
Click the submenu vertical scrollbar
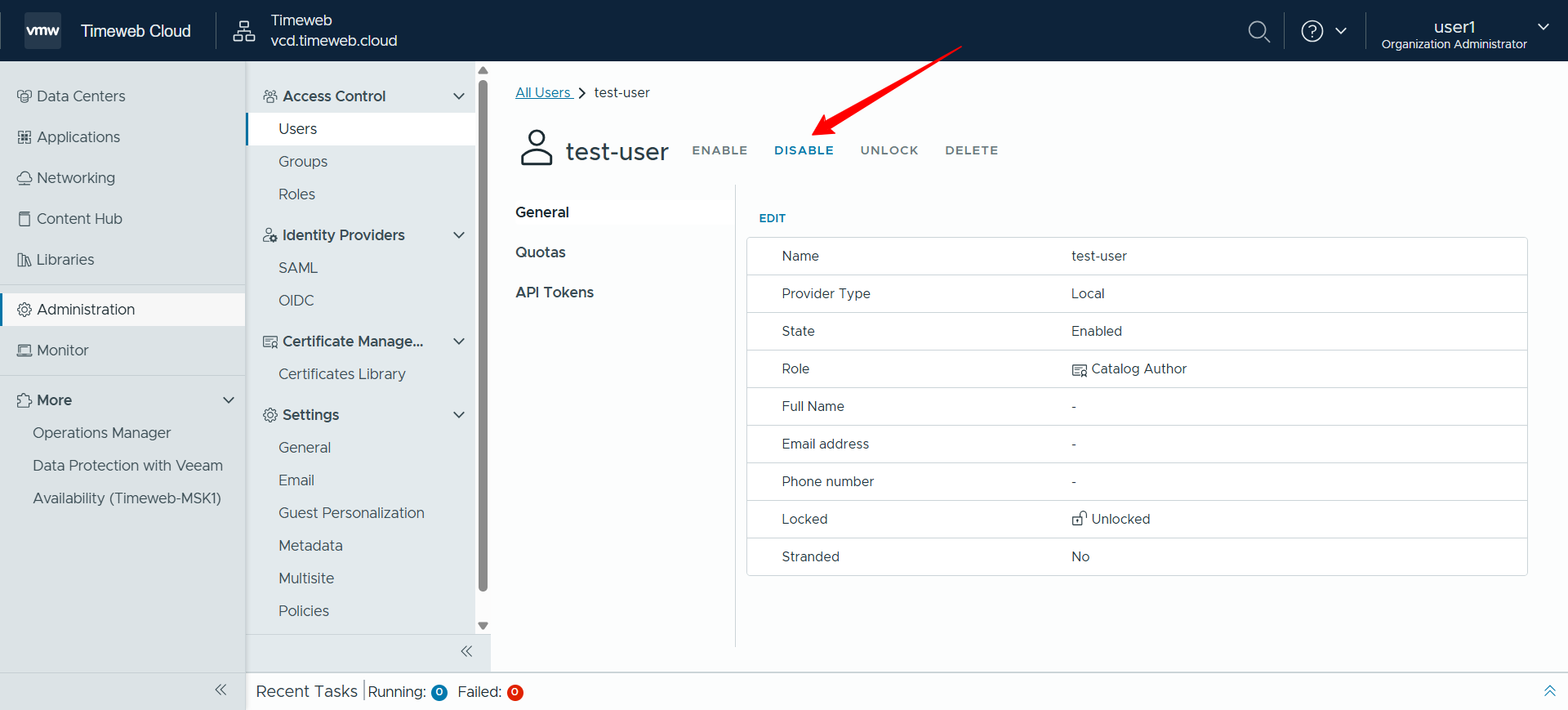pos(483,335)
